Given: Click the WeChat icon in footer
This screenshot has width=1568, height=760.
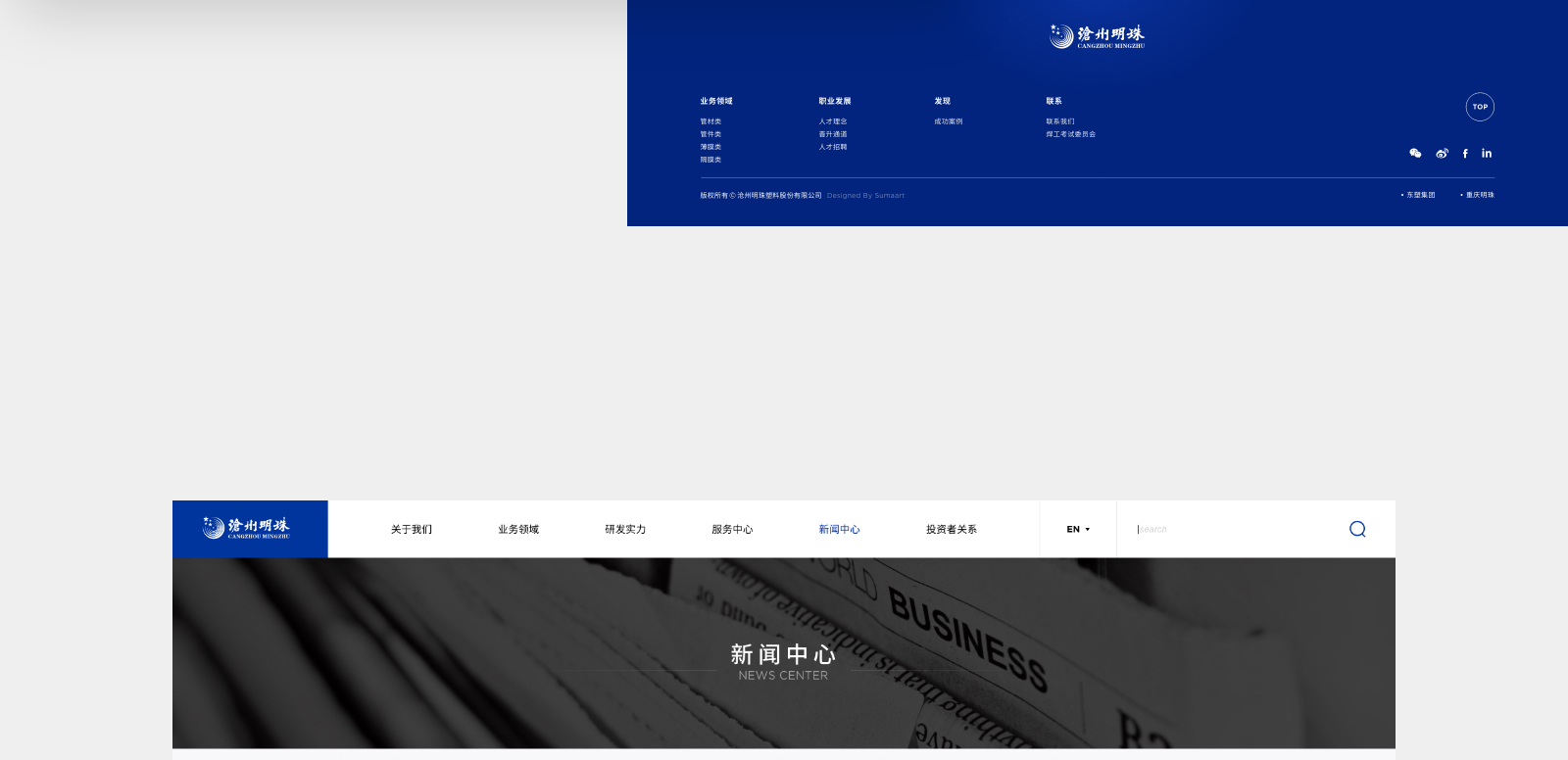Looking at the screenshot, I should point(1415,154).
